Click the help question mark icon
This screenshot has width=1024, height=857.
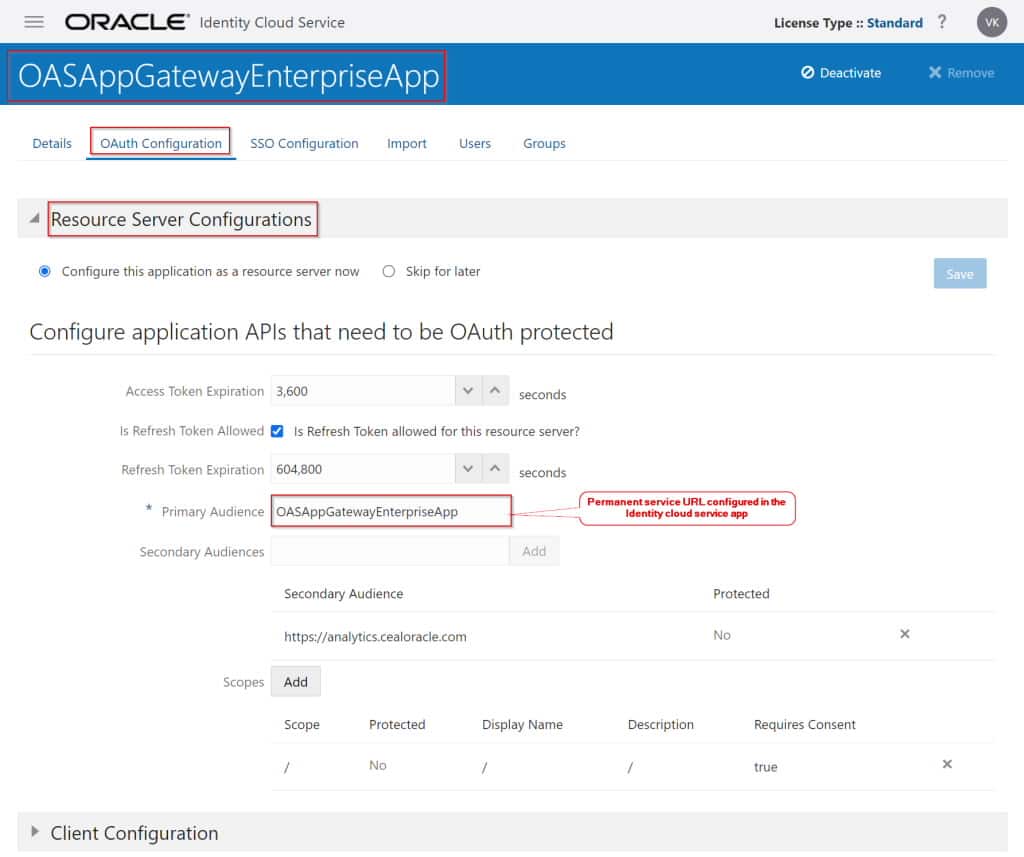[x=941, y=21]
